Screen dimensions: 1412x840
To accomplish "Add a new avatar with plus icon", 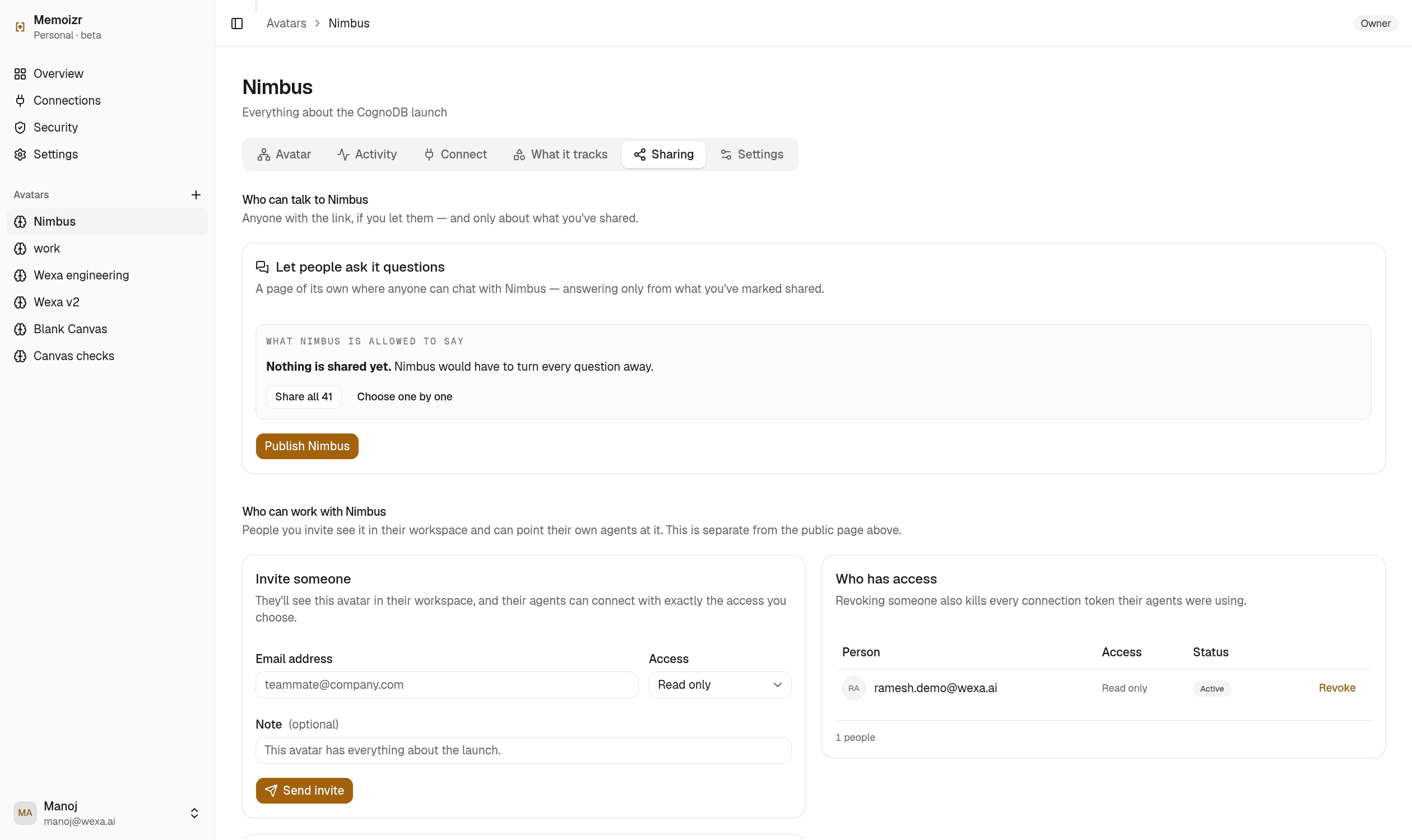I will point(196,195).
